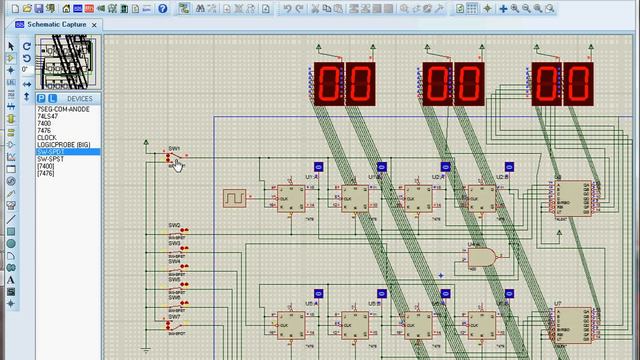Select the 2D Circle drawing tool
The width and height of the screenshot is (640, 360).
point(11,244)
